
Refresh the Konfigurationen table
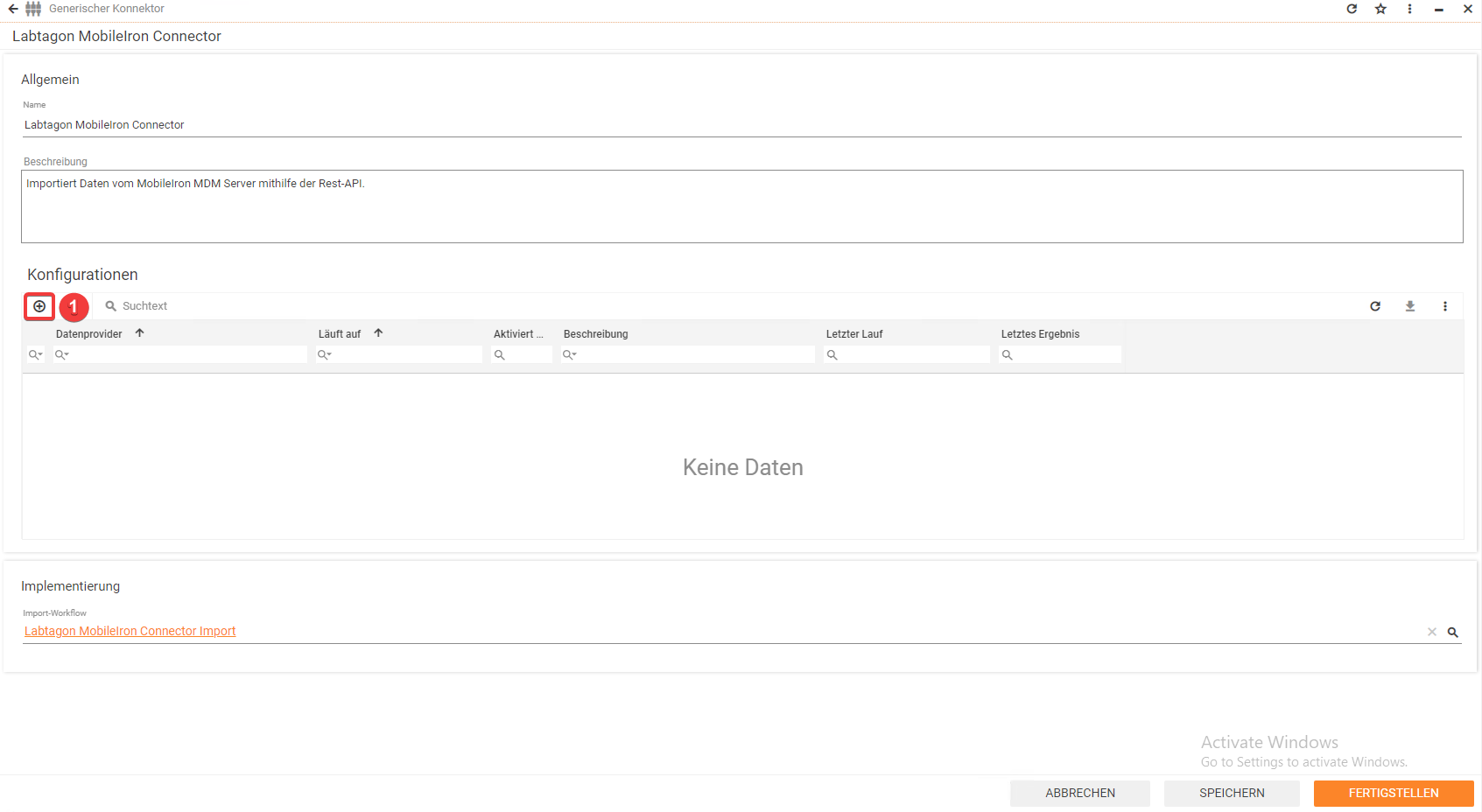pyautogui.click(x=1375, y=306)
